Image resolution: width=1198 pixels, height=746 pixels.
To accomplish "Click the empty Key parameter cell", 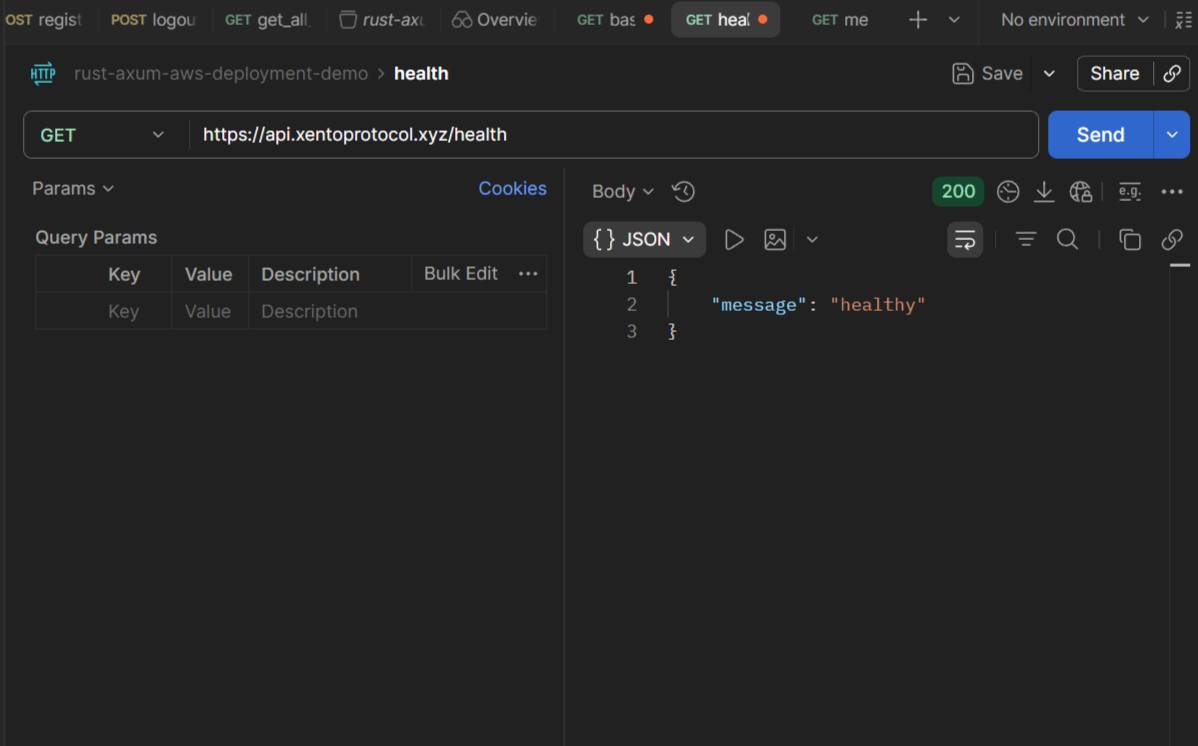I will pyautogui.click(x=104, y=311).
